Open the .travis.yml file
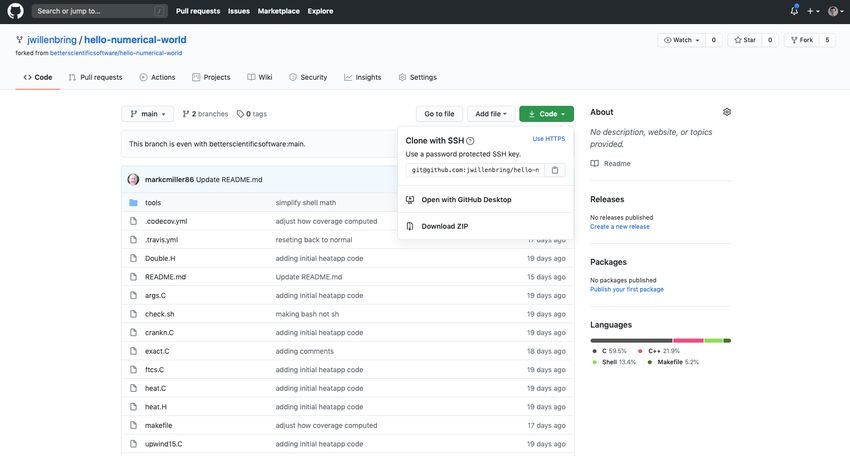Viewport: 850px width, 456px height. pos(162,240)
